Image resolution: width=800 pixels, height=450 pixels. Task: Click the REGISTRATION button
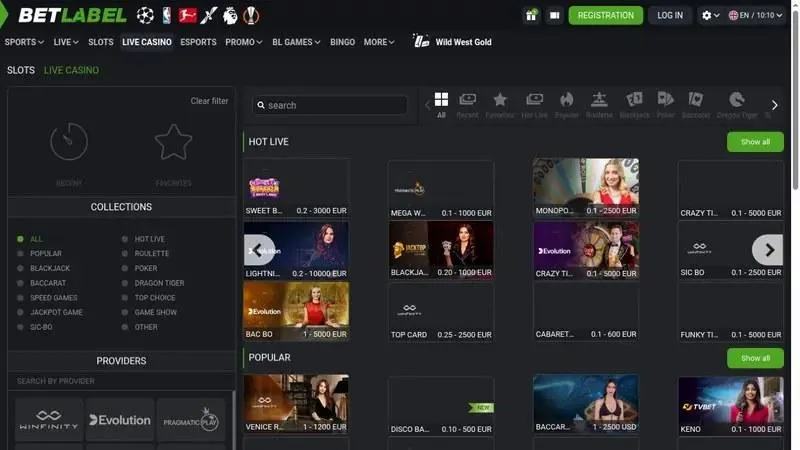click(x=606, y=15)
